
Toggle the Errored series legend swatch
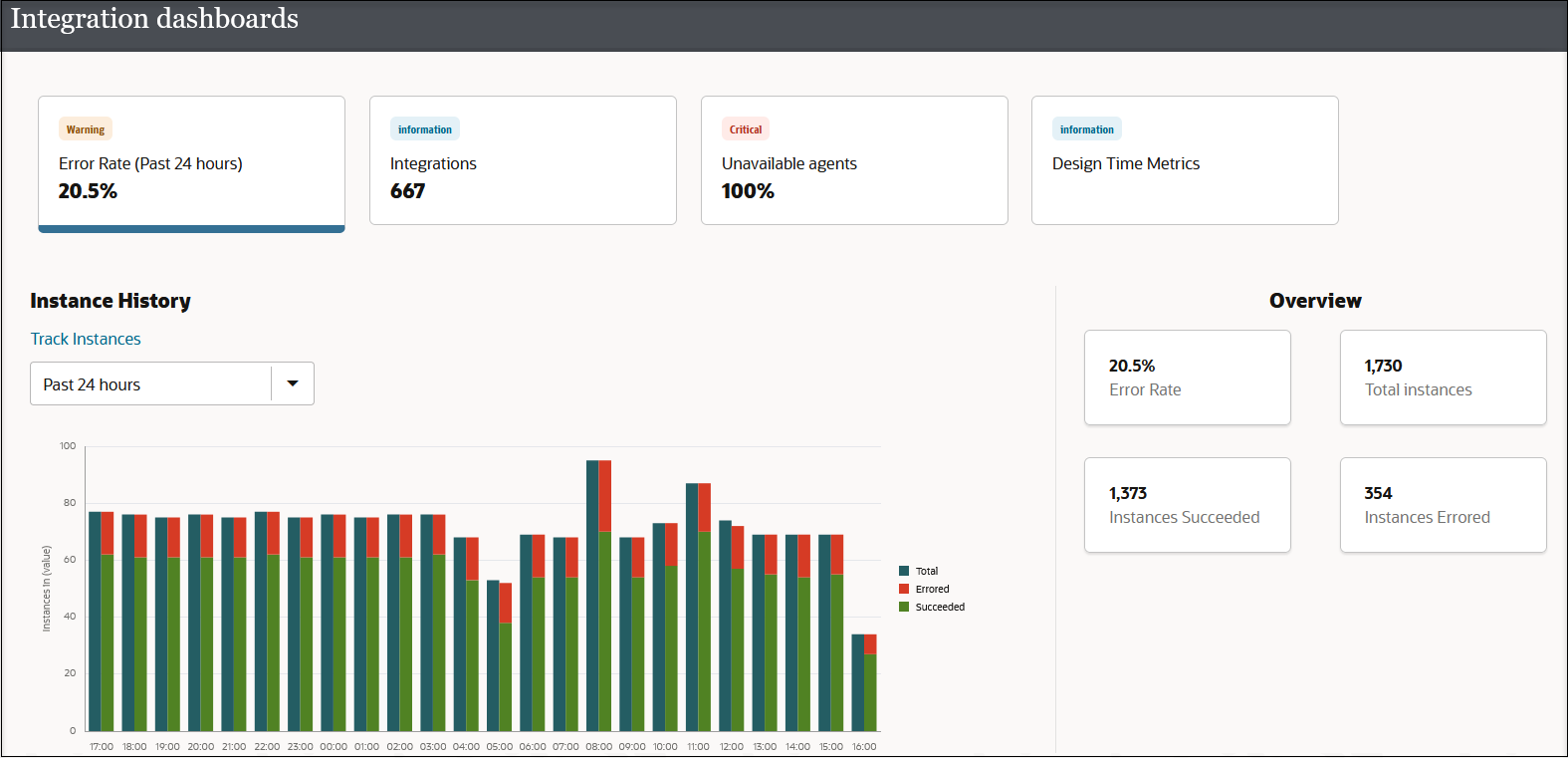pyautogui.click(x=904, y=589)
